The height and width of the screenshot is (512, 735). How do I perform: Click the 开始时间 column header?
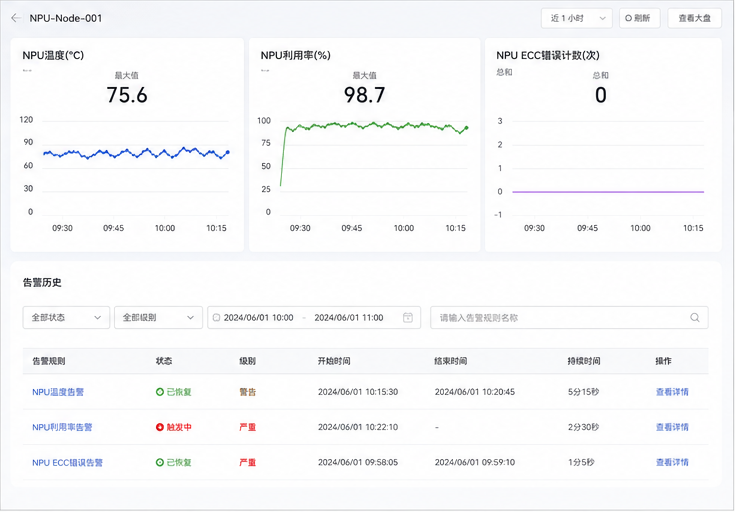(334, 361)
